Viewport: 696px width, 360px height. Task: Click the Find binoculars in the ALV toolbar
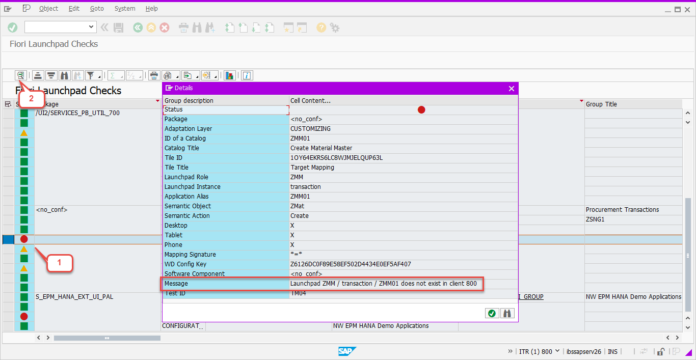[x=65, y=75]
